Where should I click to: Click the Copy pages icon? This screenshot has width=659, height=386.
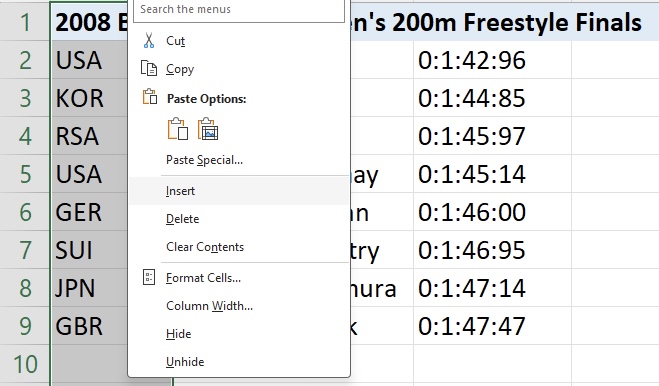(149, 69)
